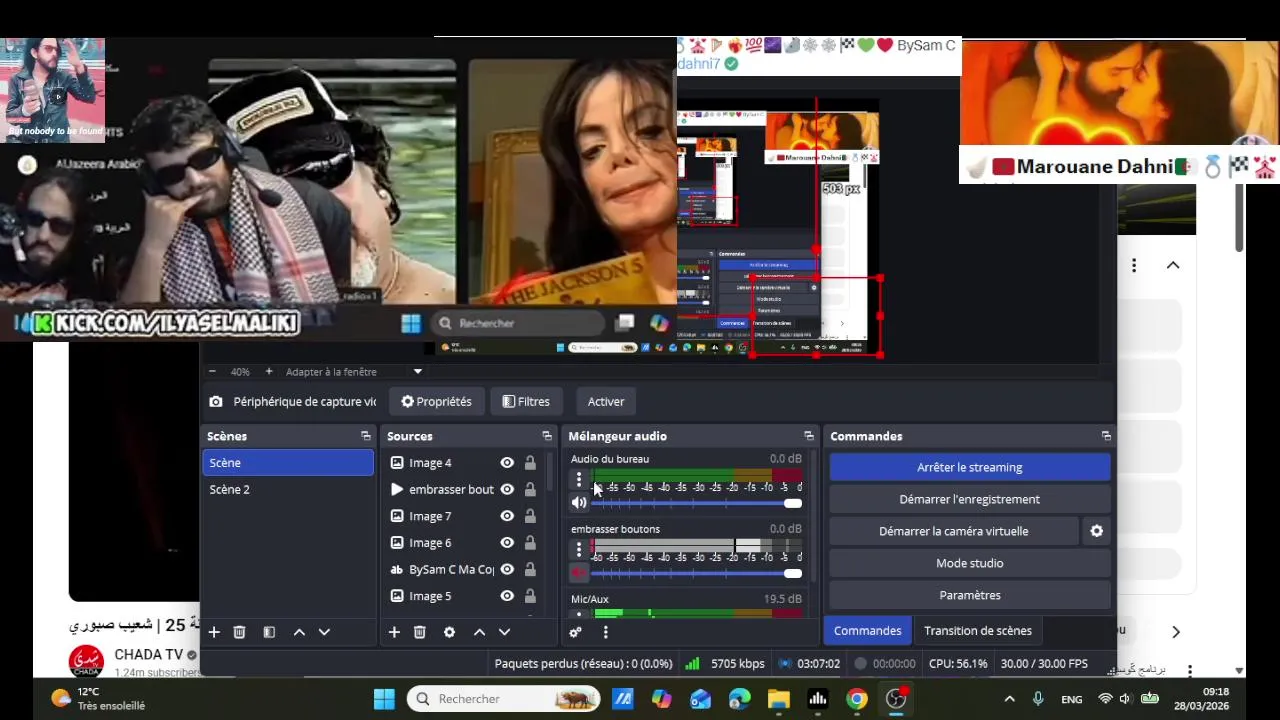Select Scène 2 in scenes list
This screenshot has height=720, width=1280.
click(288, 489)
